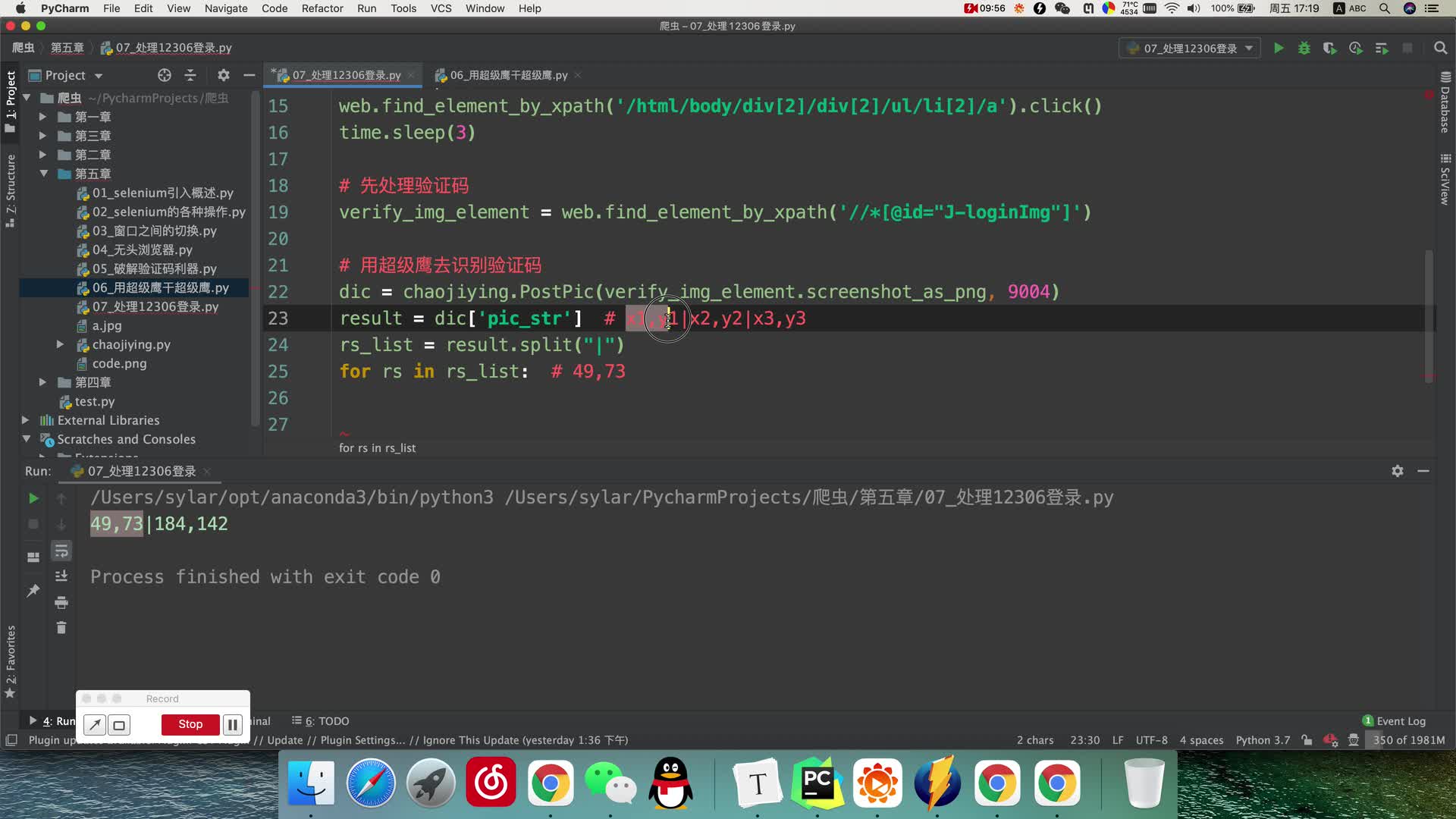Restore layout icon in Run panel

click(33, 557)
